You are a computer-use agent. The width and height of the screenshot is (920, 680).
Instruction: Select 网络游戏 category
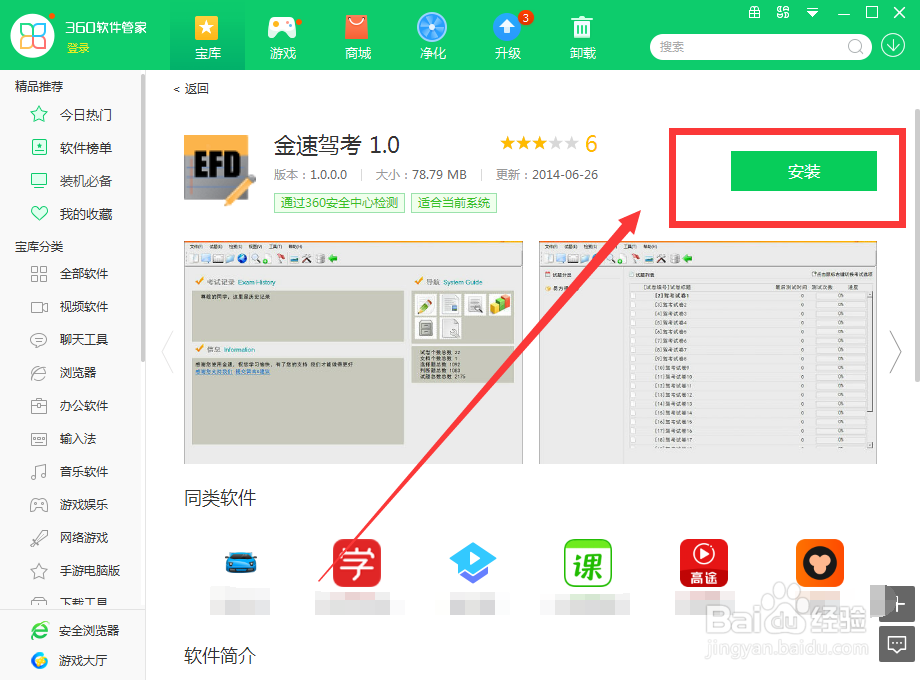point(71,537)
